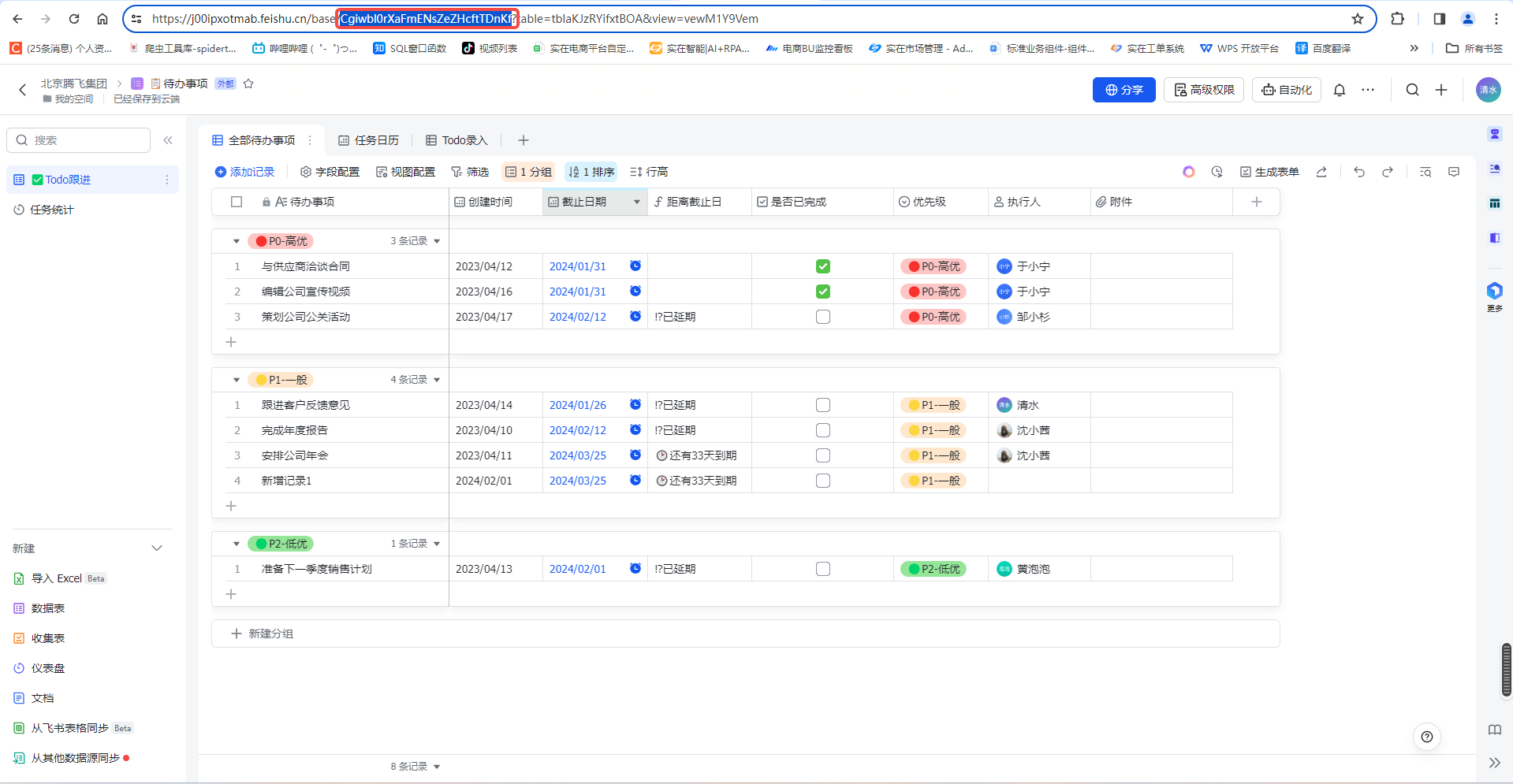Click the sidebar 搜索 input field

coord(78,140)
